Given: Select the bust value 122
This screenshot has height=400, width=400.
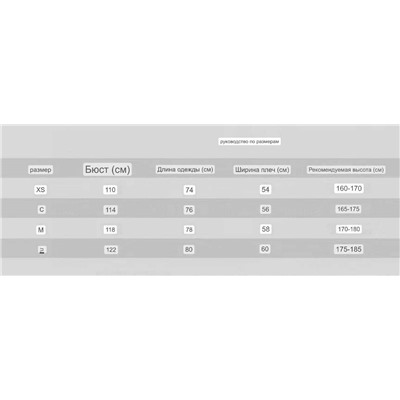Looking at the screenshot, I should click(111, 250).
